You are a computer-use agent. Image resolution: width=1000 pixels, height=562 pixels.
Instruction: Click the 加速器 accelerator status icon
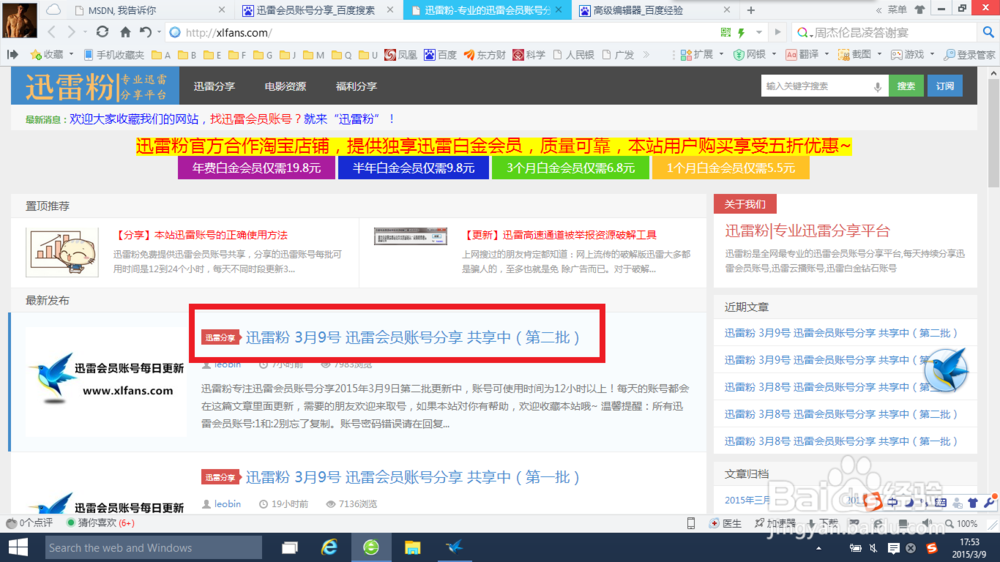coord(775,524)
